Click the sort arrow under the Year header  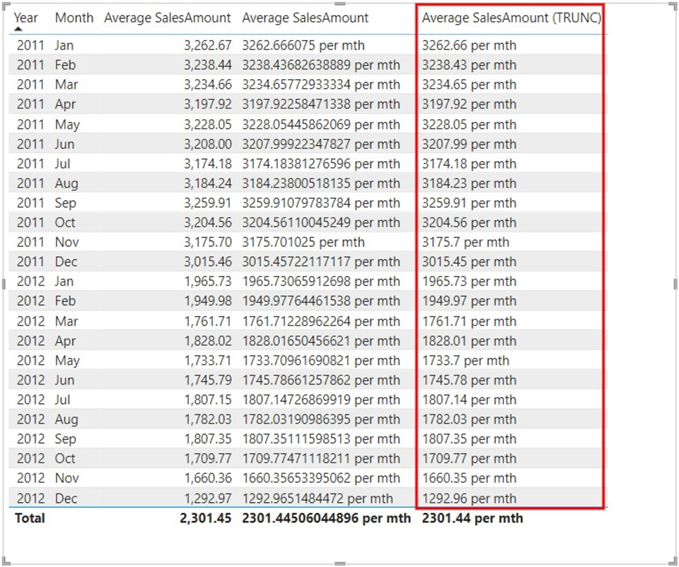coord(18,29)
